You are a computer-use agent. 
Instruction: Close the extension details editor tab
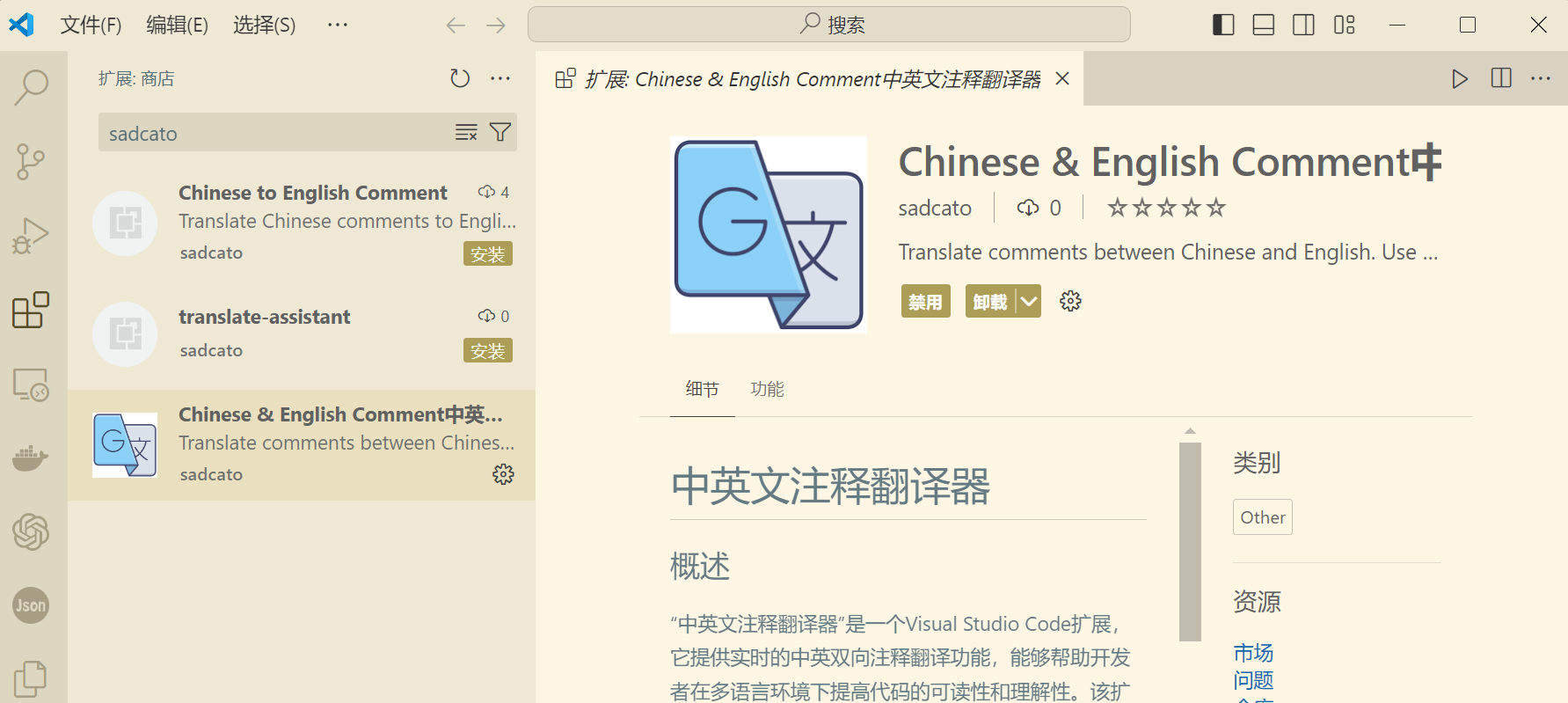click(1062, 78)
